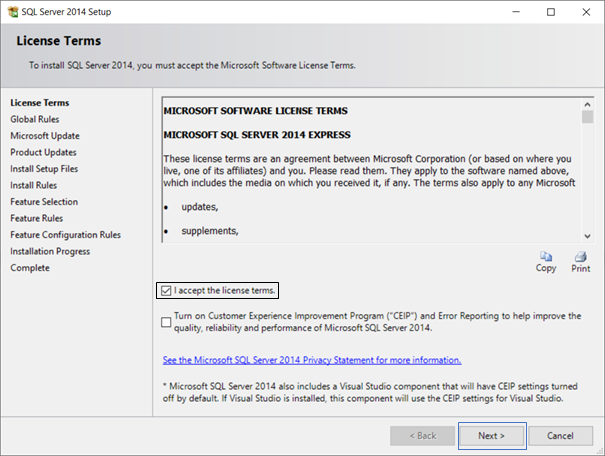The image size is (605, 456).
Task: Select Microsoft Update step in sidebar
Action: click(x=45, y=136)
